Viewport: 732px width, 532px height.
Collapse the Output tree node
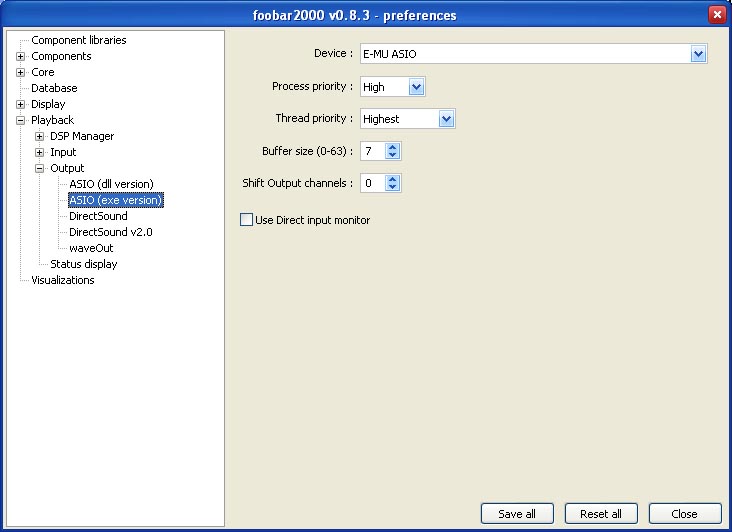(39, 168)
